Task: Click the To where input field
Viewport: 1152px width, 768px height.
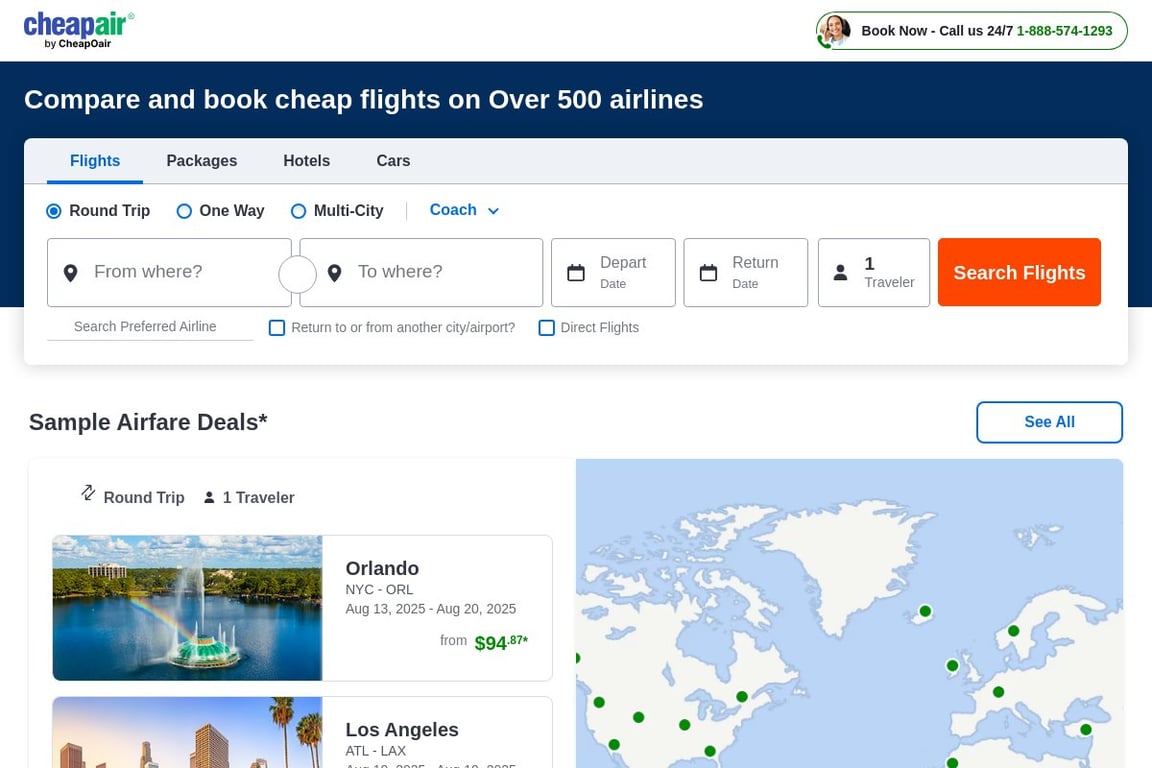Action: (421, 273)
